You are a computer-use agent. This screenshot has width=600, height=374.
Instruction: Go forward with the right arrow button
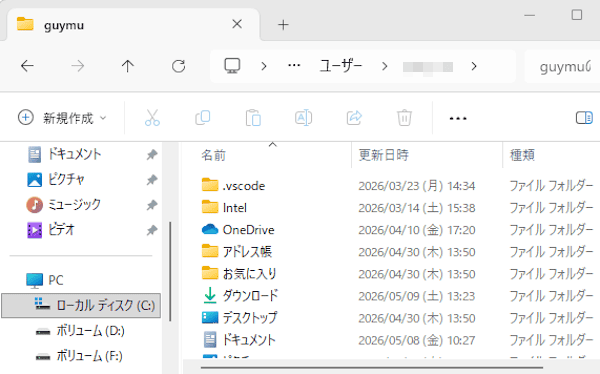coord(78,66)
